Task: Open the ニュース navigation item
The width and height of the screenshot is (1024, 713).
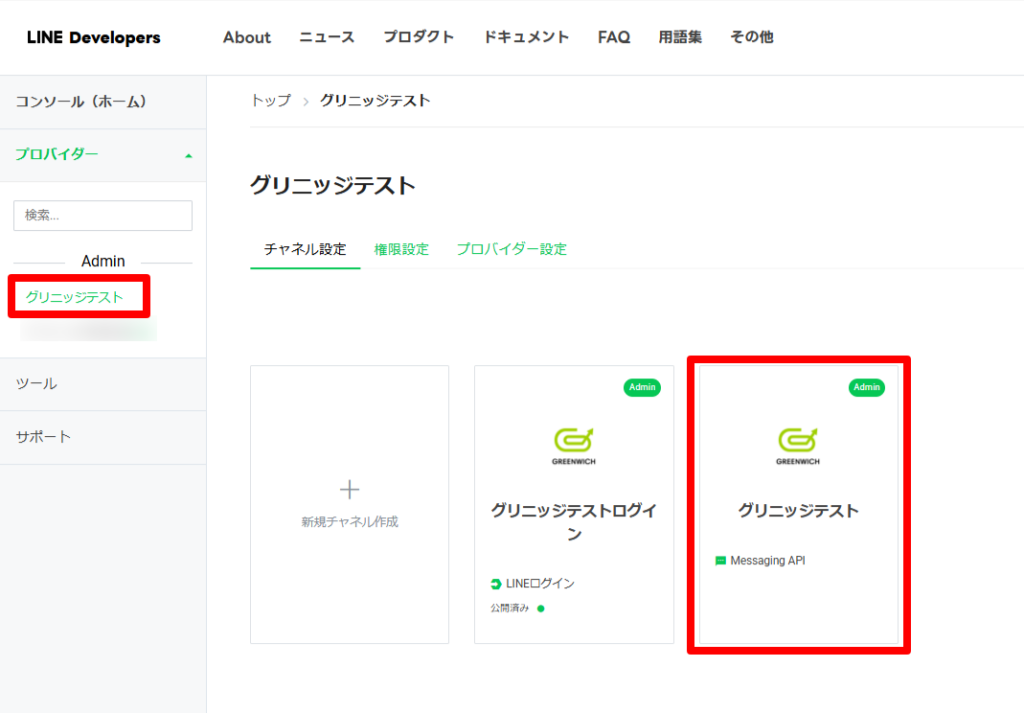Action: (x=327, y=37)
